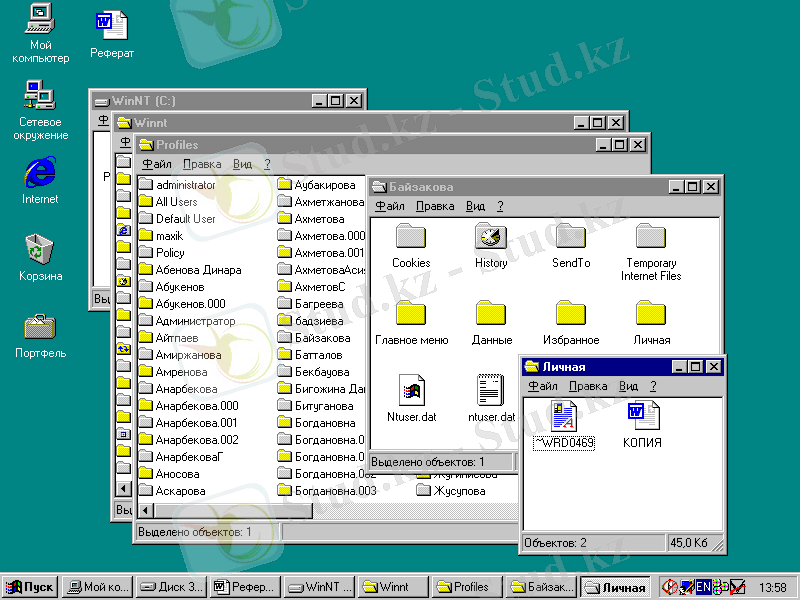
Task: Open the Сетевое окружение desktop icon
Action: [40, 96]
